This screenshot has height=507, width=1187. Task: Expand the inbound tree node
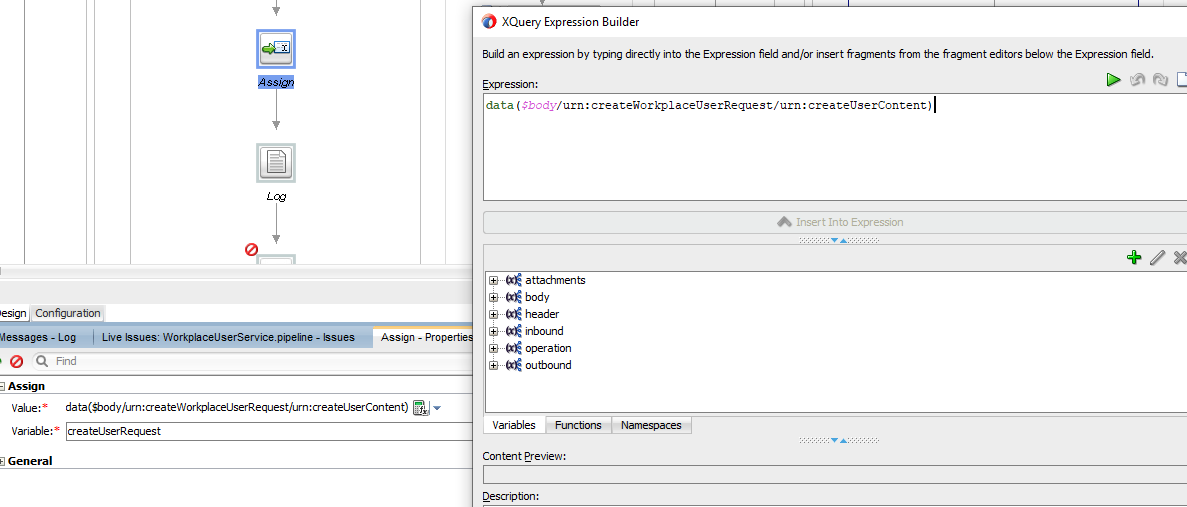[x=494, y=331]
